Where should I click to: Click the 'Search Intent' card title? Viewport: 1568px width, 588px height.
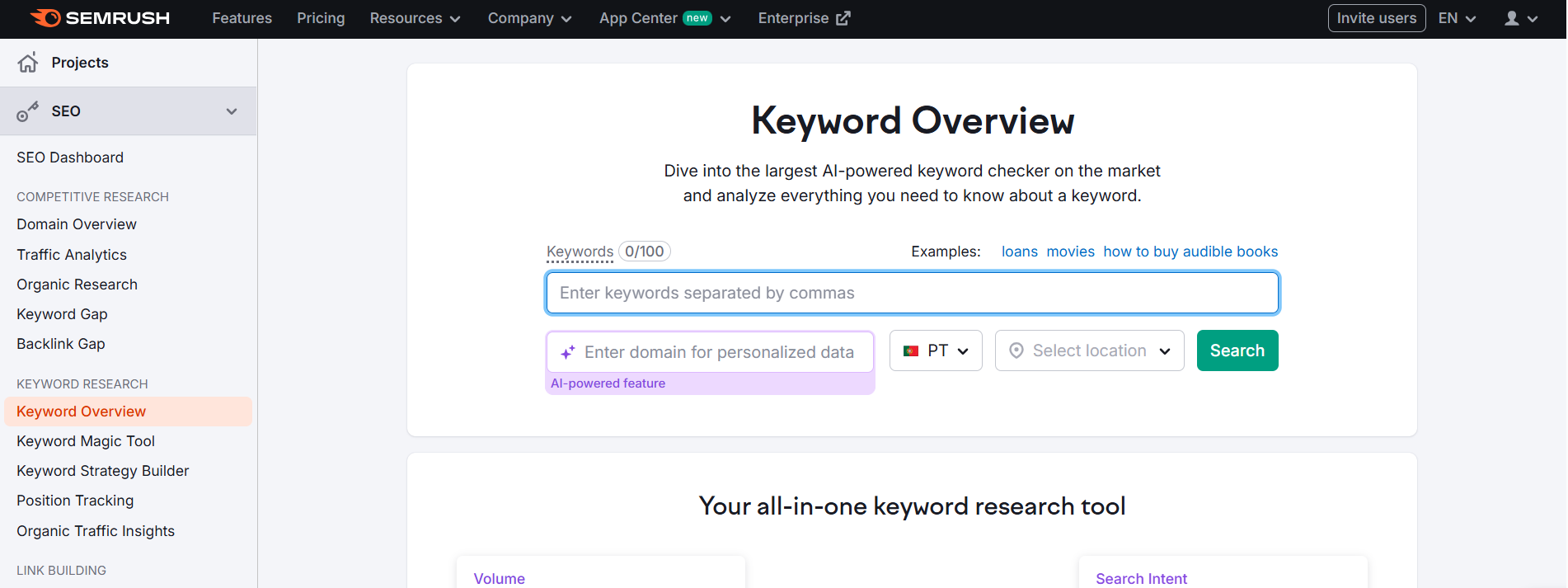pos(1142,579)
